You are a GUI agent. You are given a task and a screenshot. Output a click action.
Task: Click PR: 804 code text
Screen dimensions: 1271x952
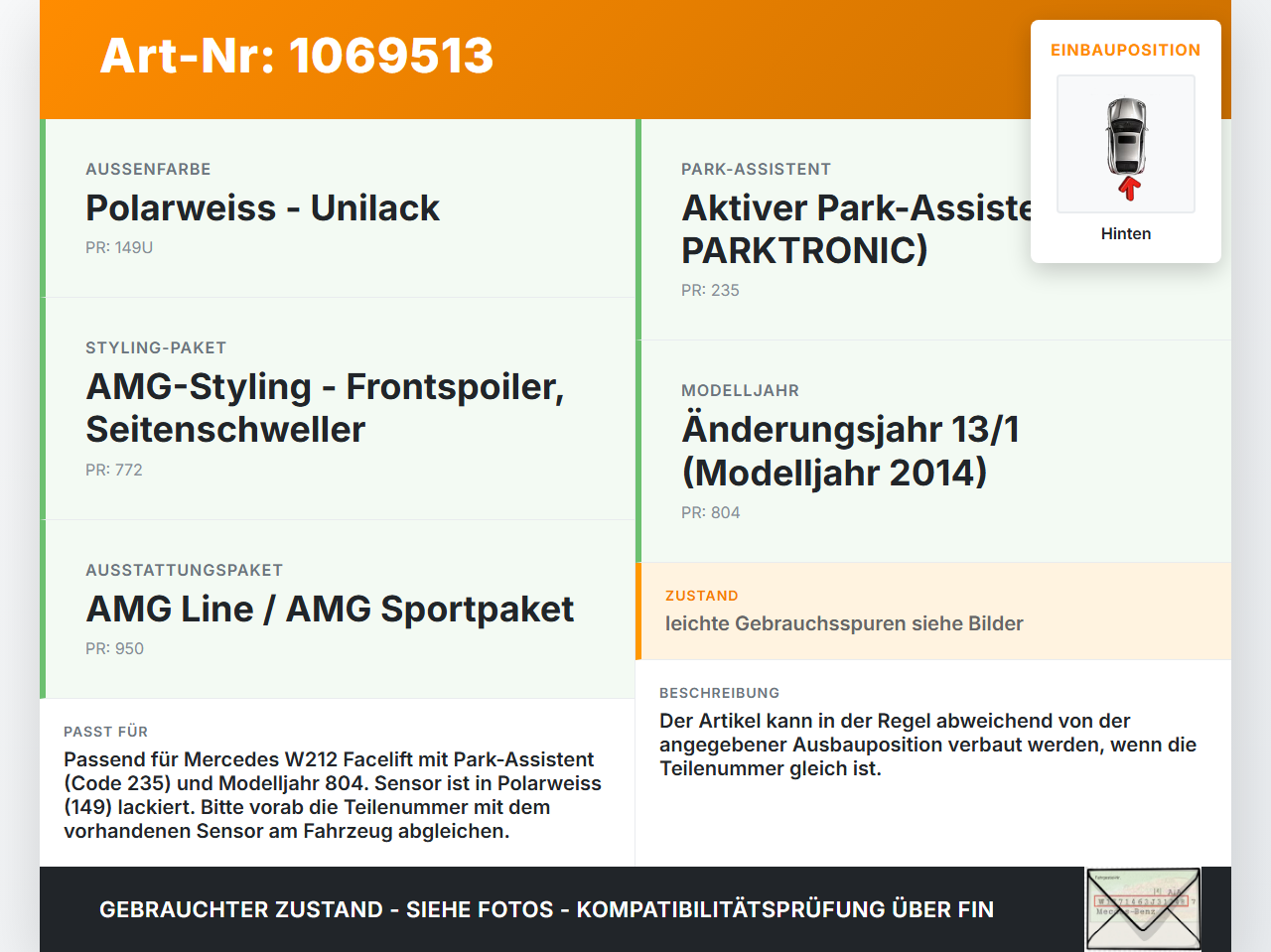click(711, 512)
